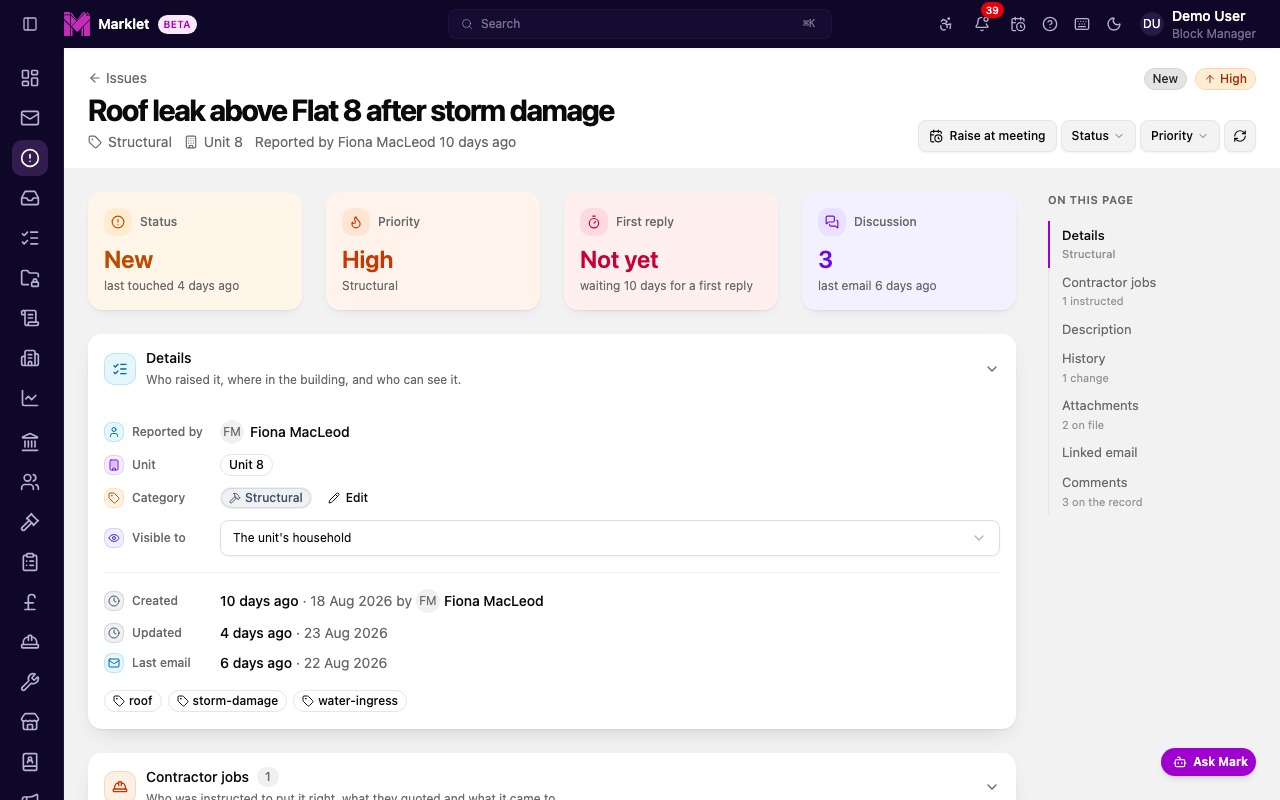Open the Status dropdown button
This screenshot has width=1280, height=800.
coord(1097,136)
